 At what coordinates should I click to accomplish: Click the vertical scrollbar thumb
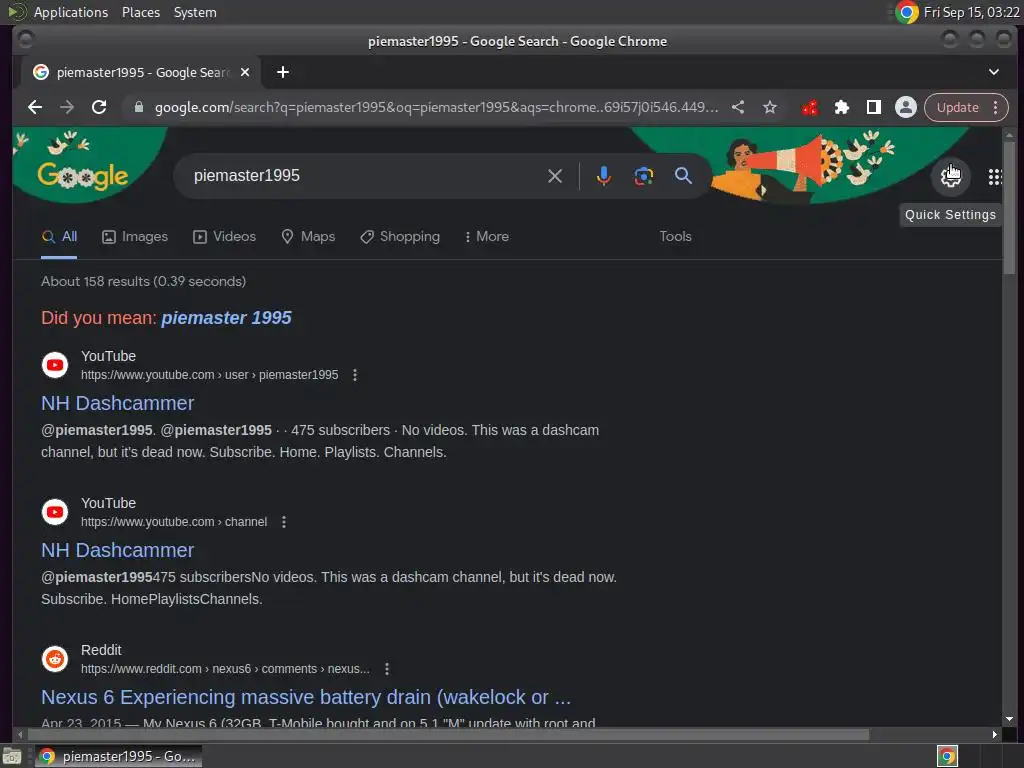pyautogui.click(x=1009, y=208)
